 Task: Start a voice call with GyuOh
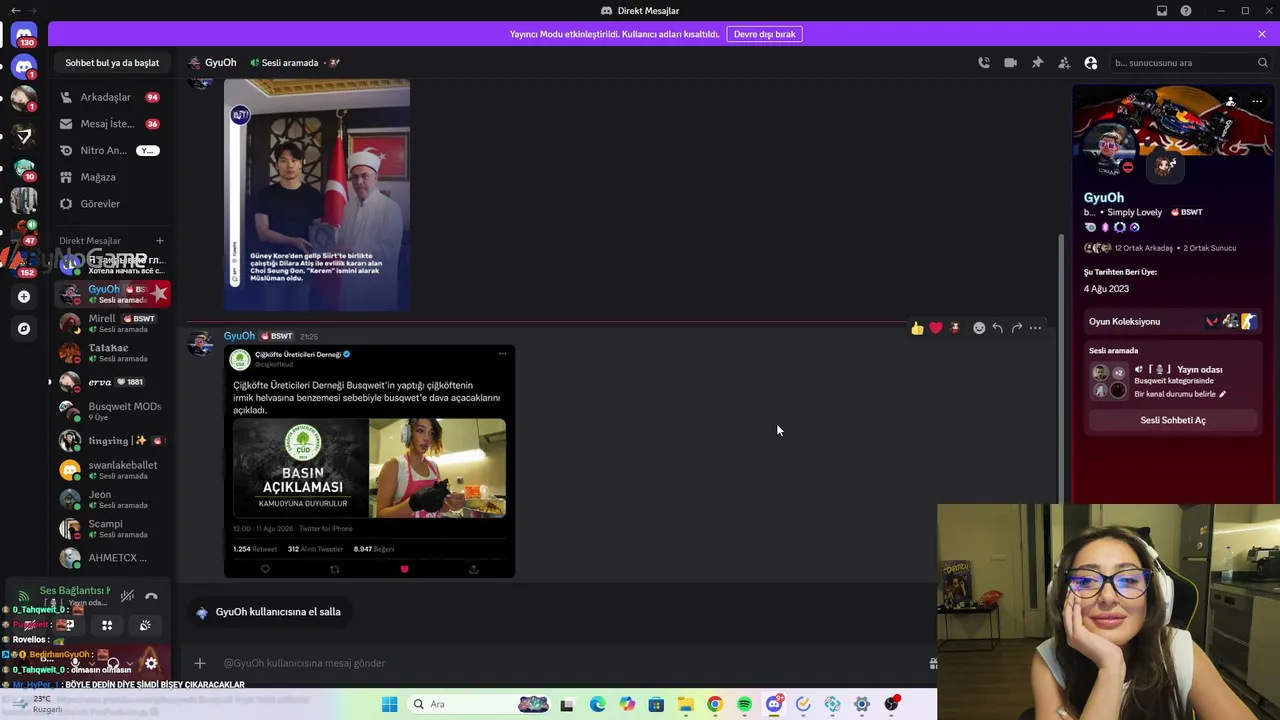coord(984,63)
